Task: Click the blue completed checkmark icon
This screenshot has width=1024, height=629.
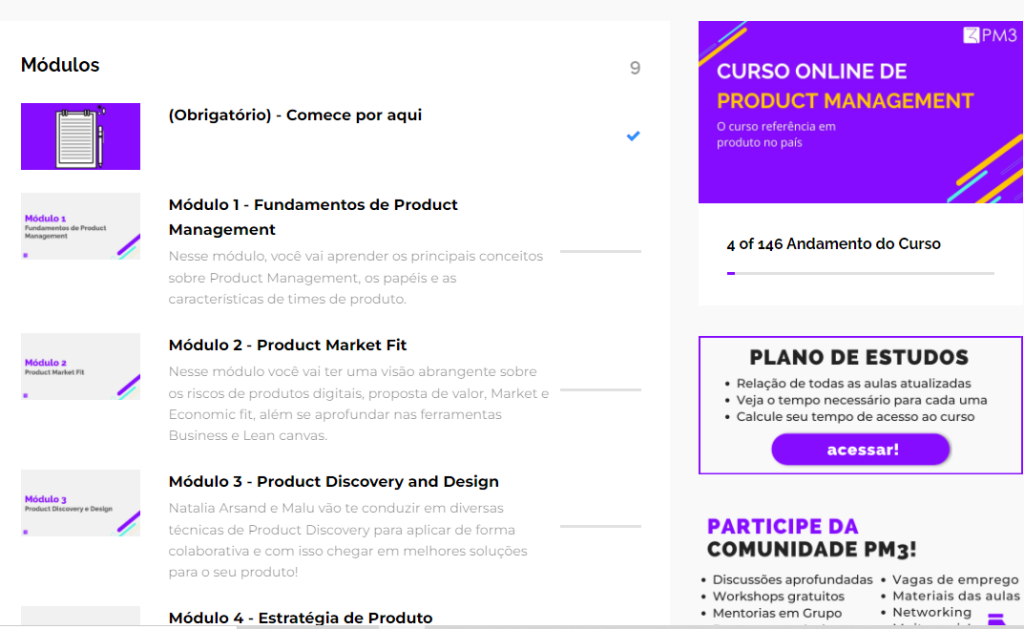Action: pos(633,136)
